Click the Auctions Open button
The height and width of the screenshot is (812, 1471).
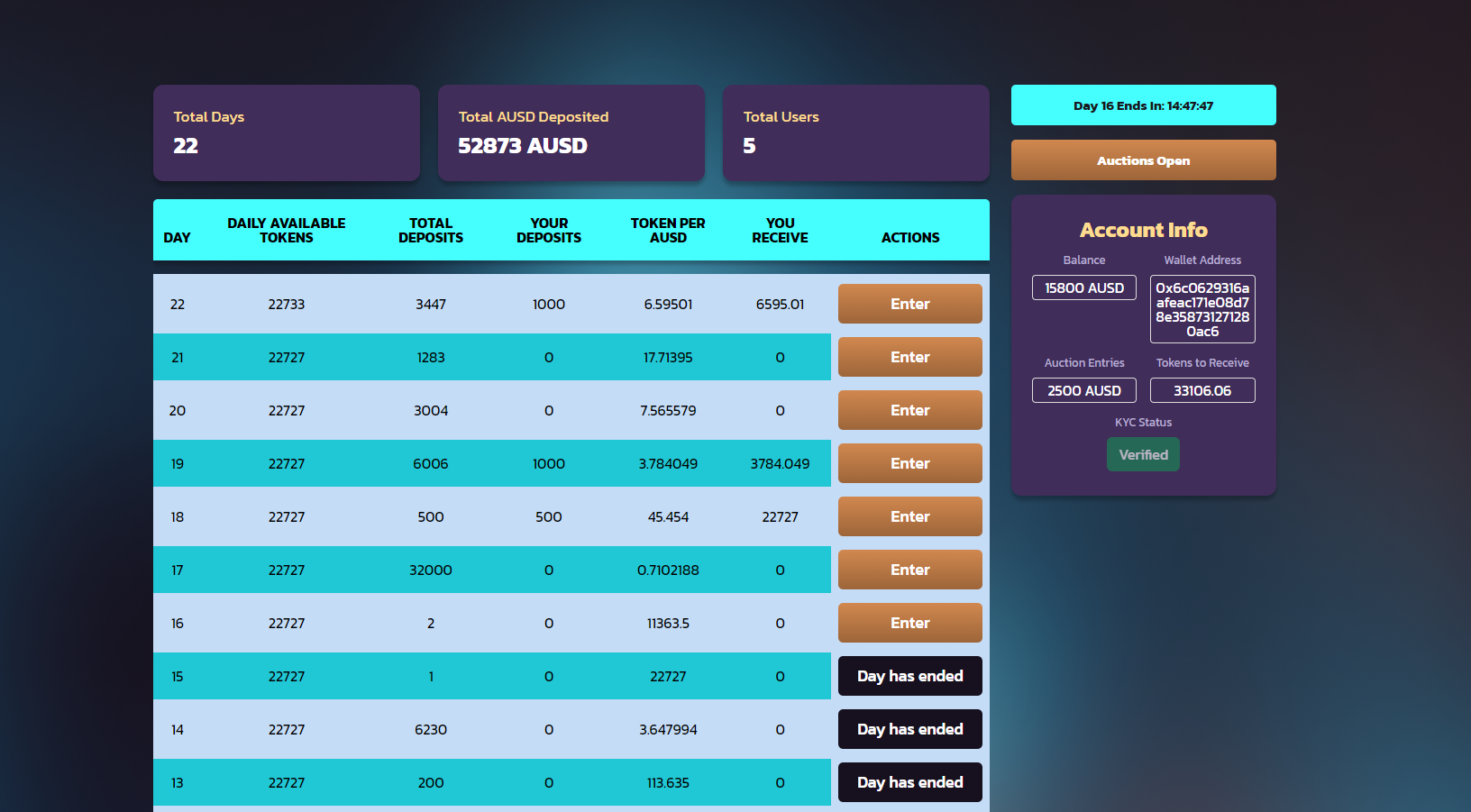pyautogui.click(x=1143, y=160)
